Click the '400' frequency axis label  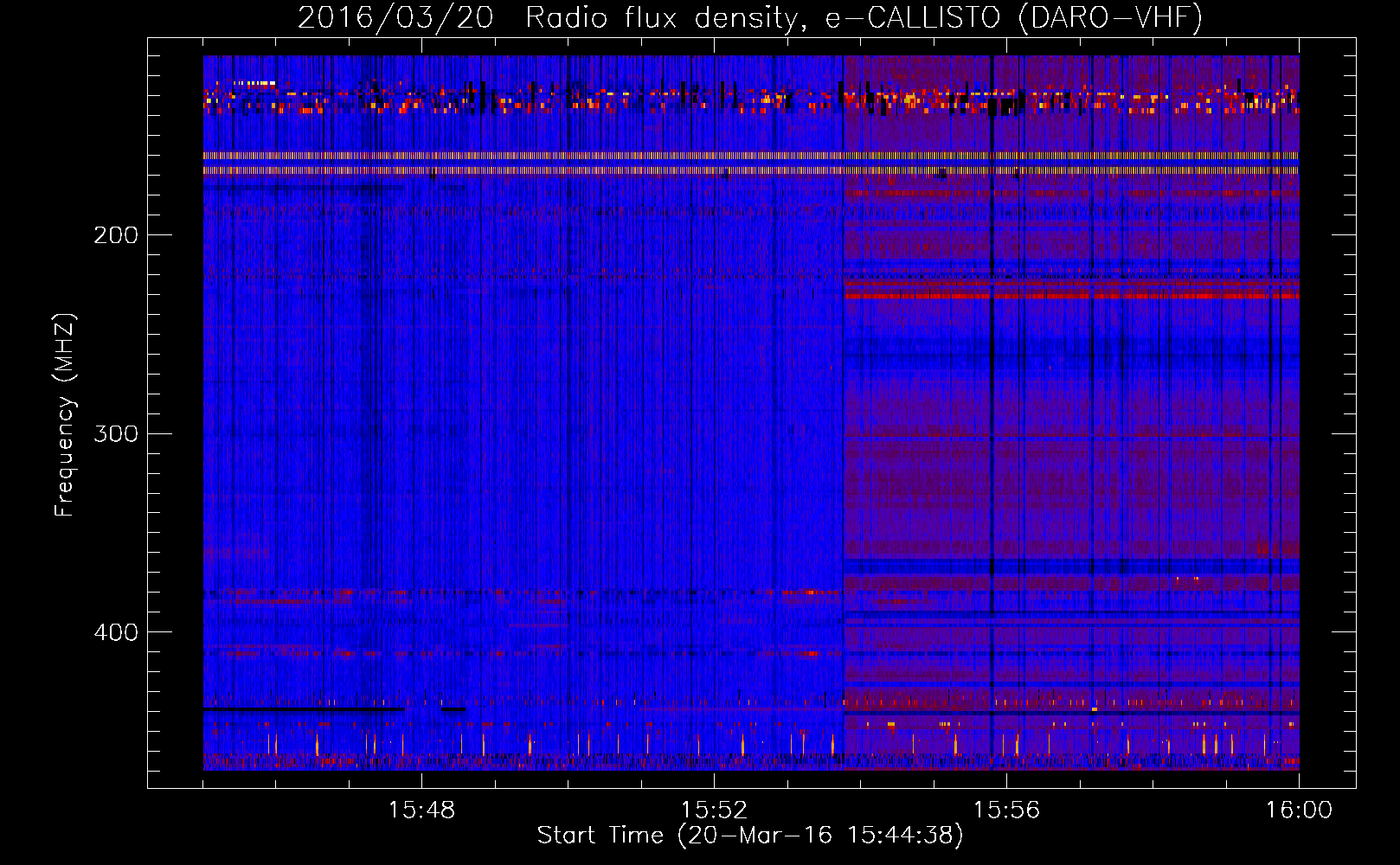(115, 632)
